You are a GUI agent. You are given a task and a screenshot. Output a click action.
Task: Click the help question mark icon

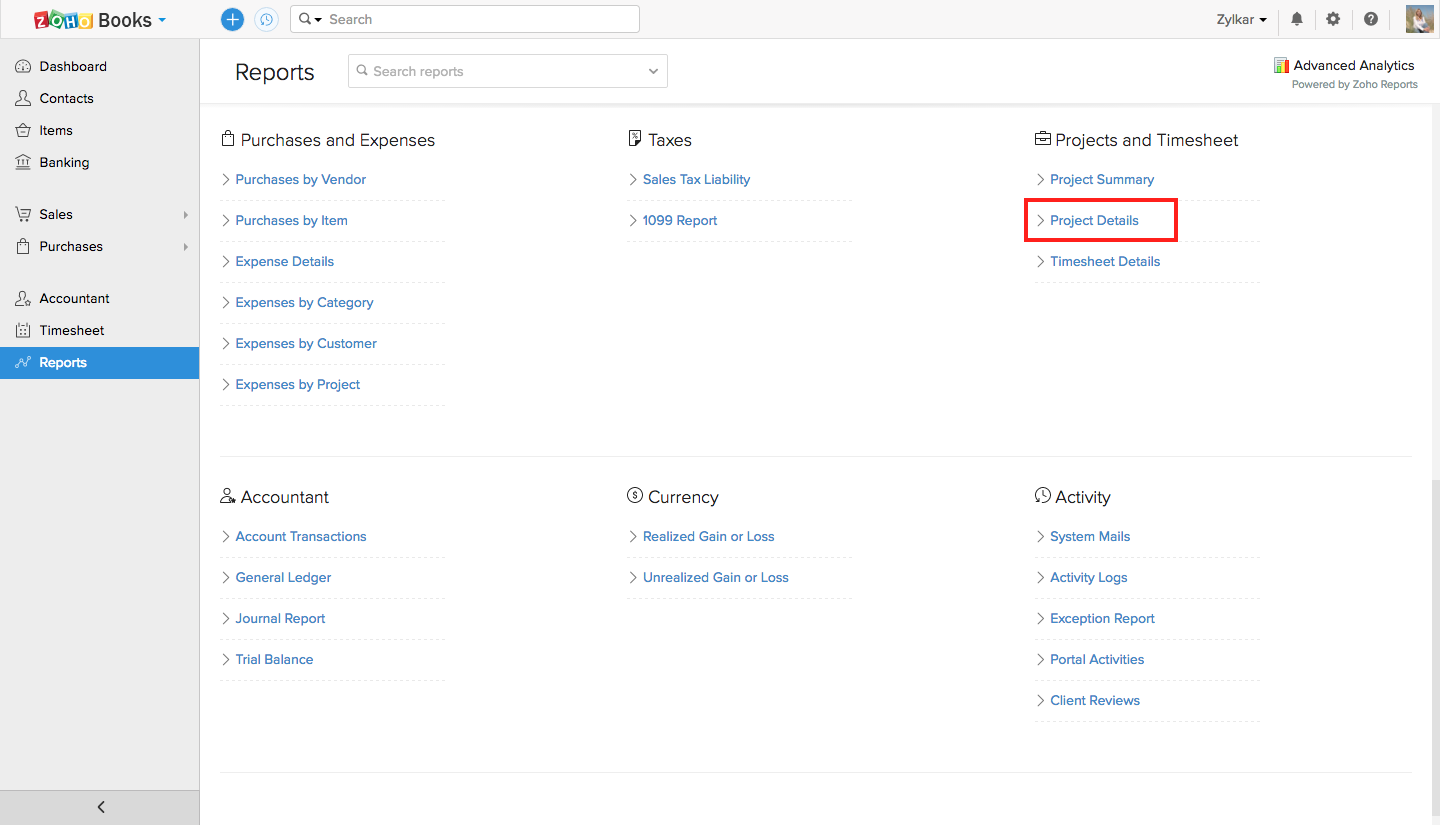[1371, 19]
